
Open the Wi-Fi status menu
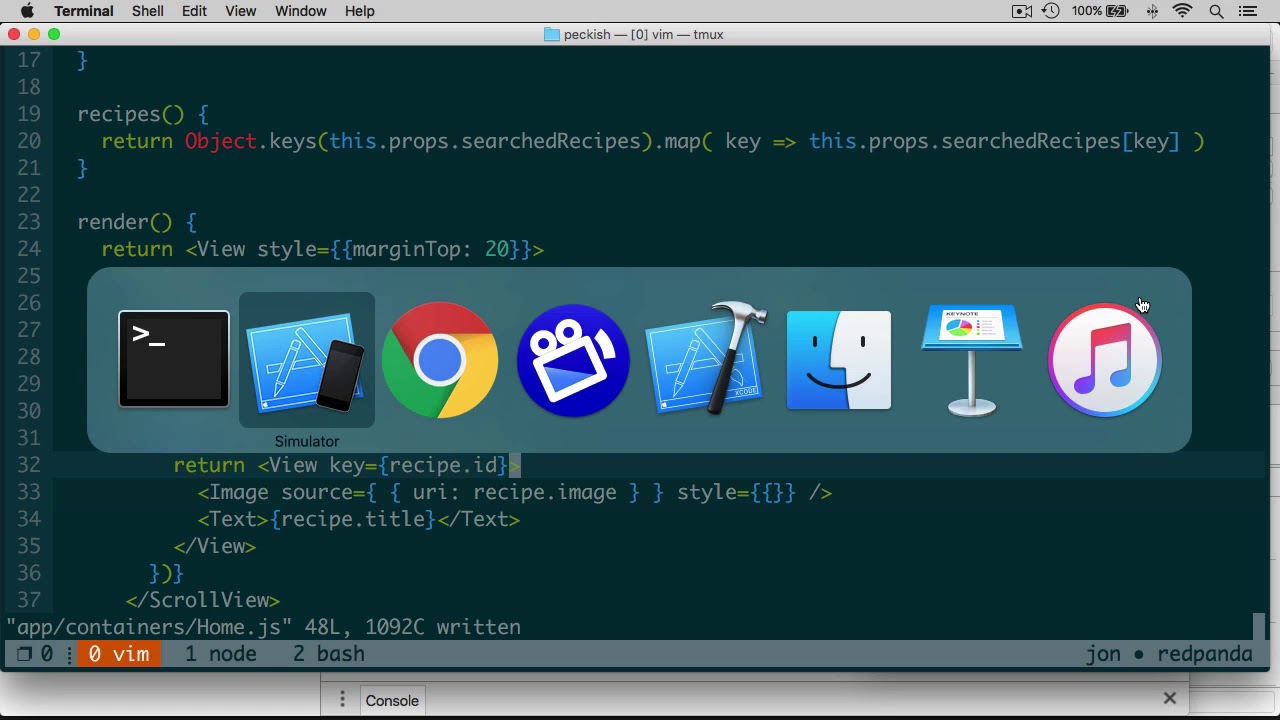click(1183, 11)
